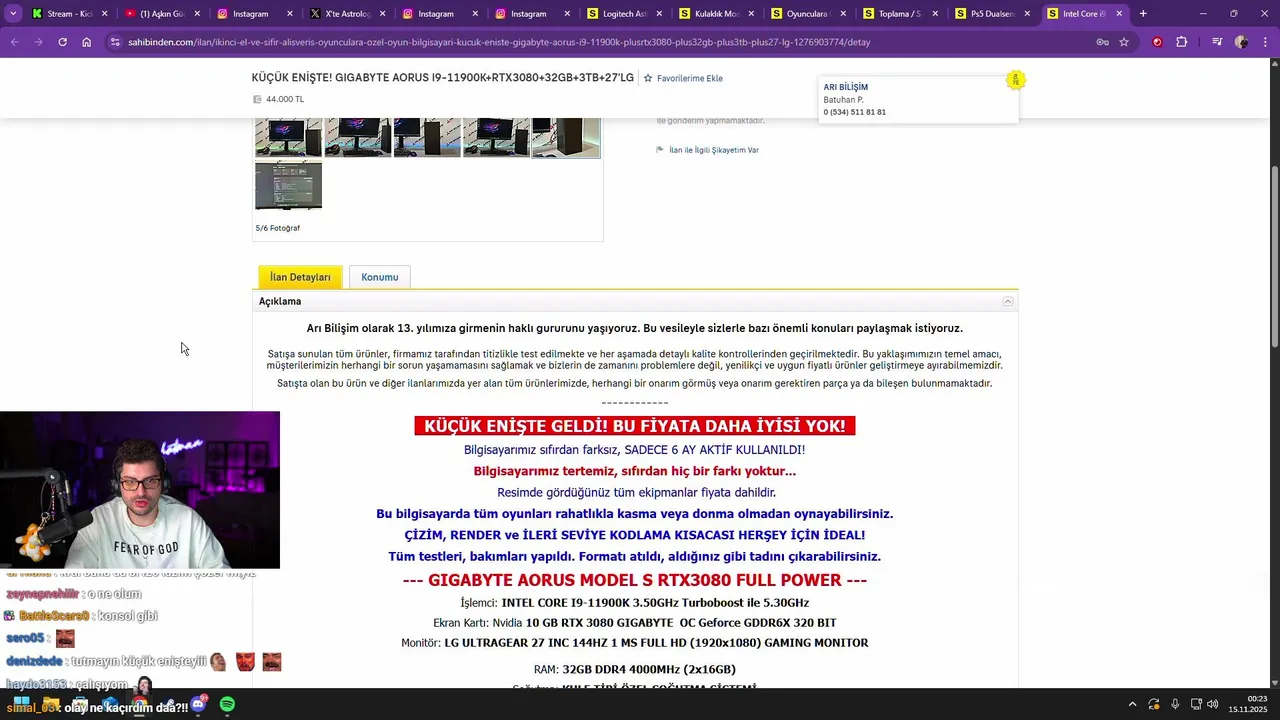This screenshot has width=1280, height=720.
Task: Select the İlan Detayları tab
Action: tap(300, 277)
